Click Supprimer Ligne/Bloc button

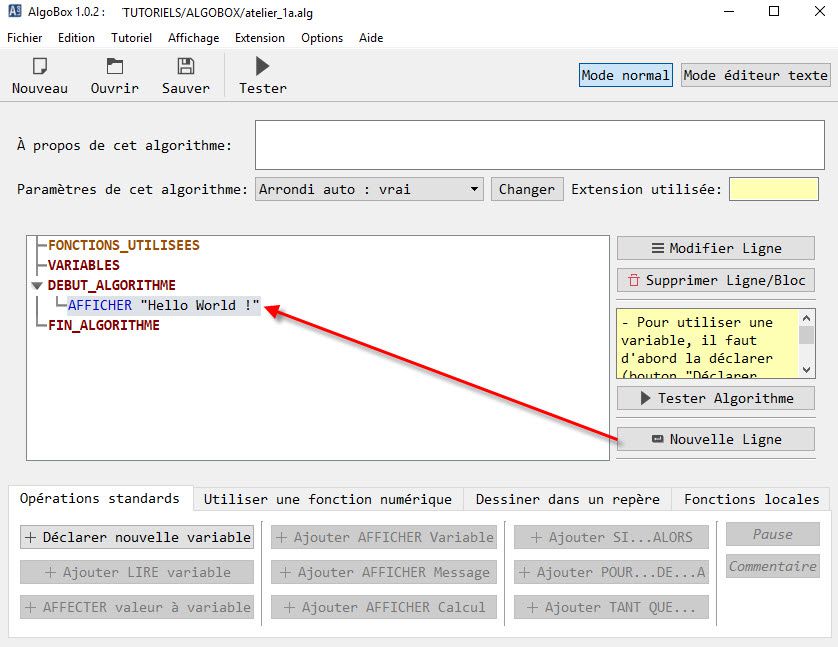click(716, 280)
